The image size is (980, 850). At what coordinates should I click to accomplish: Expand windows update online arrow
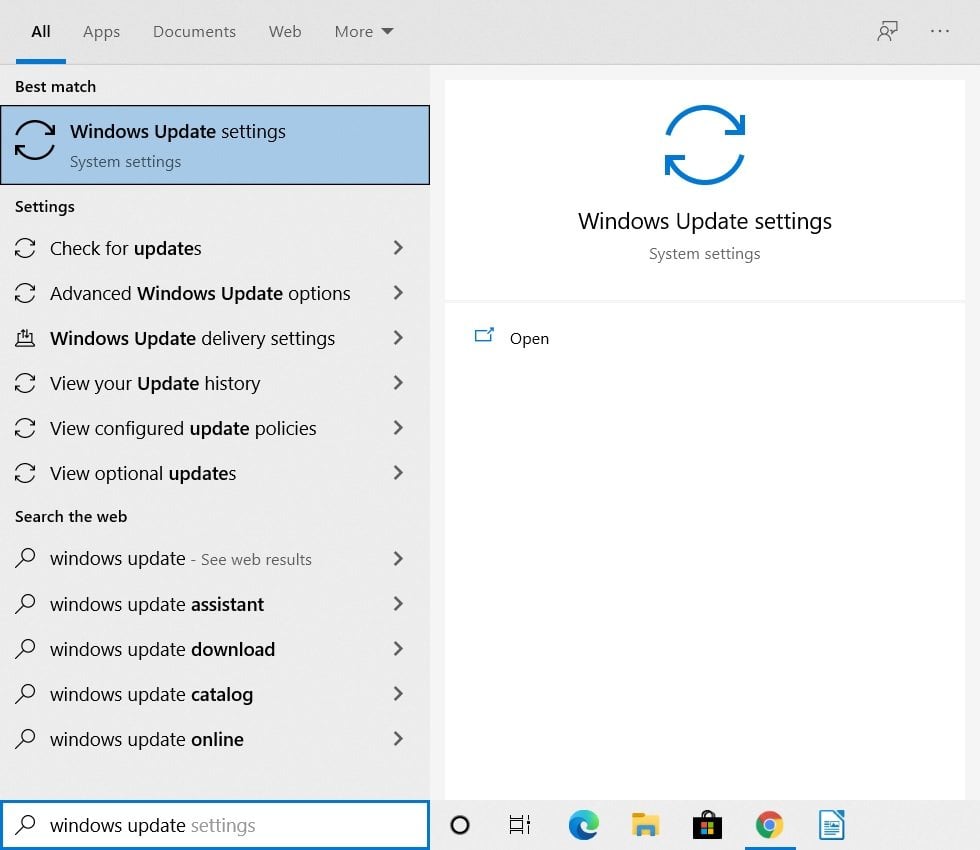pos(398,738)
